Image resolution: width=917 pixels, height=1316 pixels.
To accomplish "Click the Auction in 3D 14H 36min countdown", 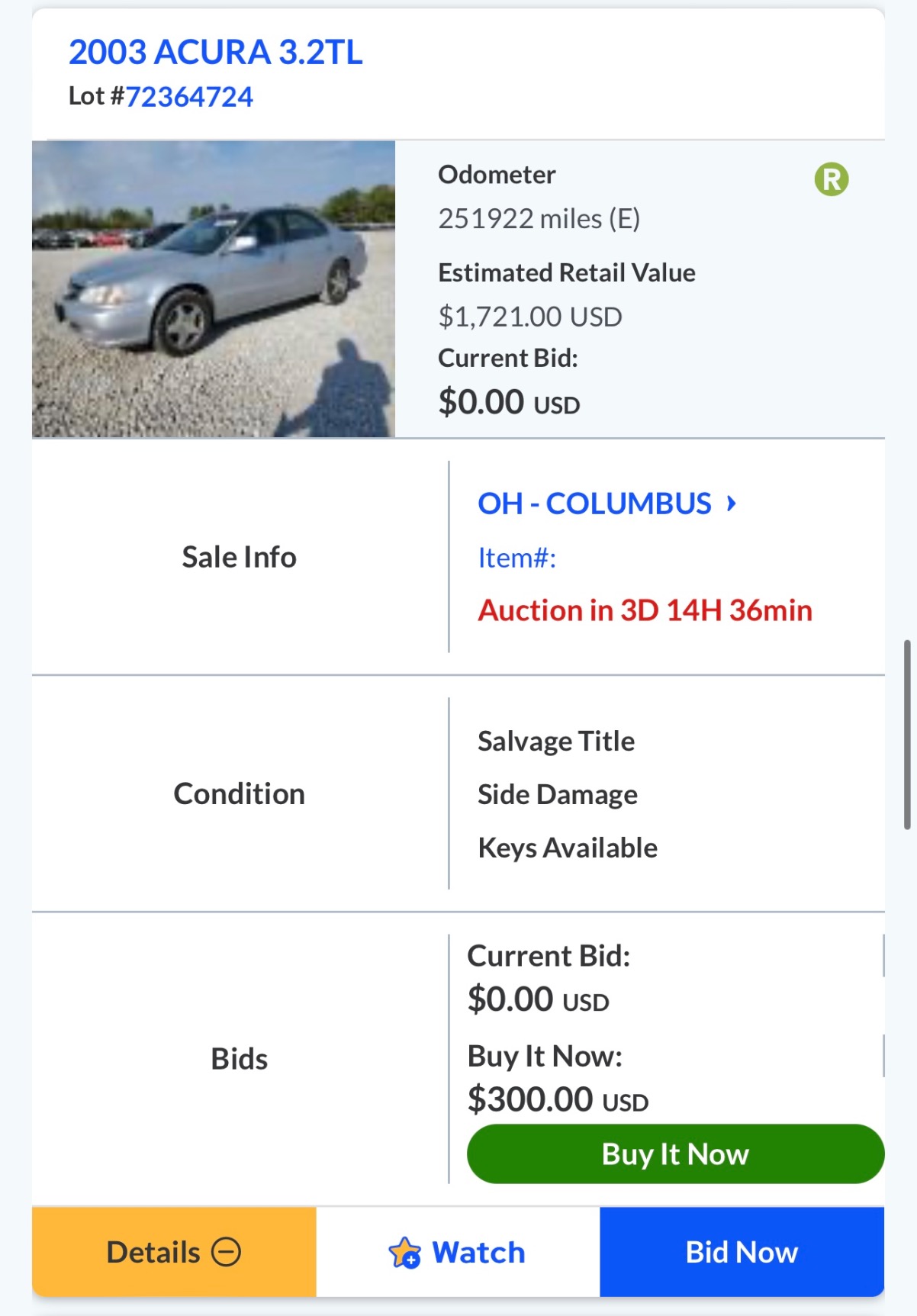I will [x=645, y=610].
